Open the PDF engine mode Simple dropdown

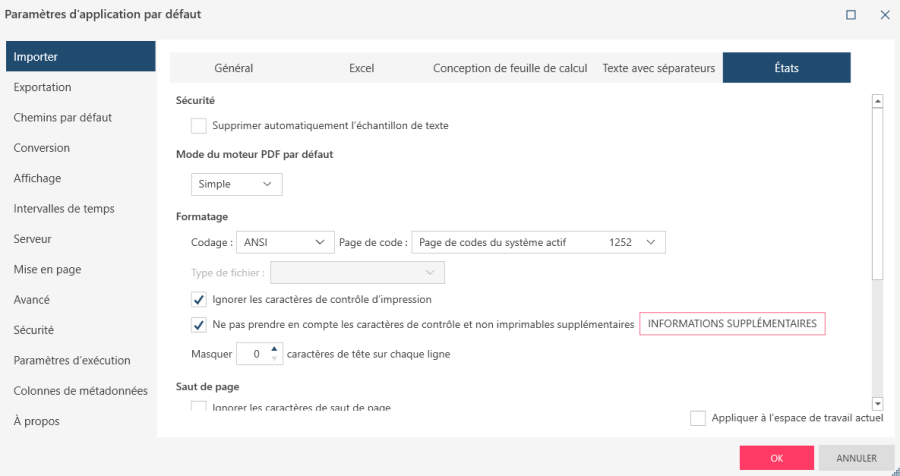[x=237, y=184]
